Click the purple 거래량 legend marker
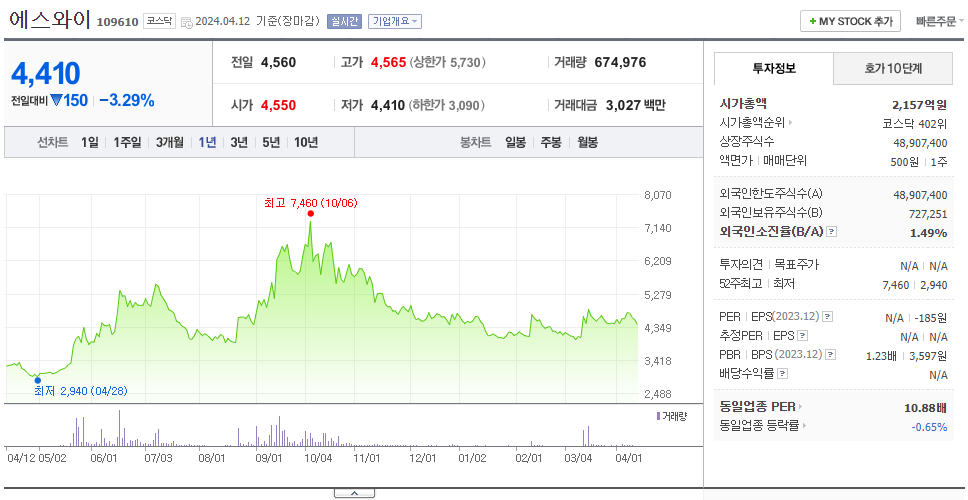The width and height of the screenshot is (968, 500). (x=658, y=416)
